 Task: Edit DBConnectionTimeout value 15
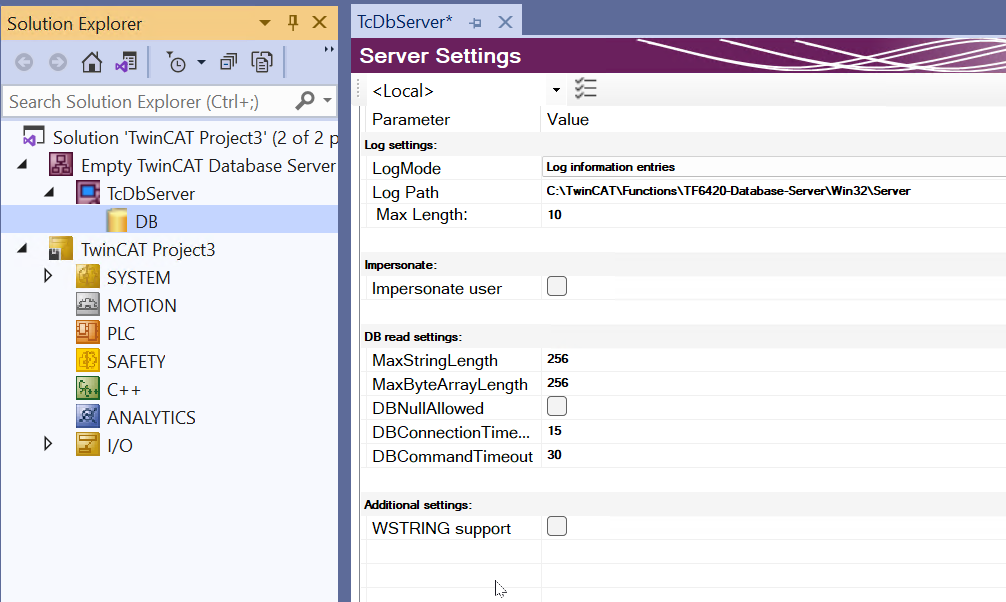pos(774,431)
